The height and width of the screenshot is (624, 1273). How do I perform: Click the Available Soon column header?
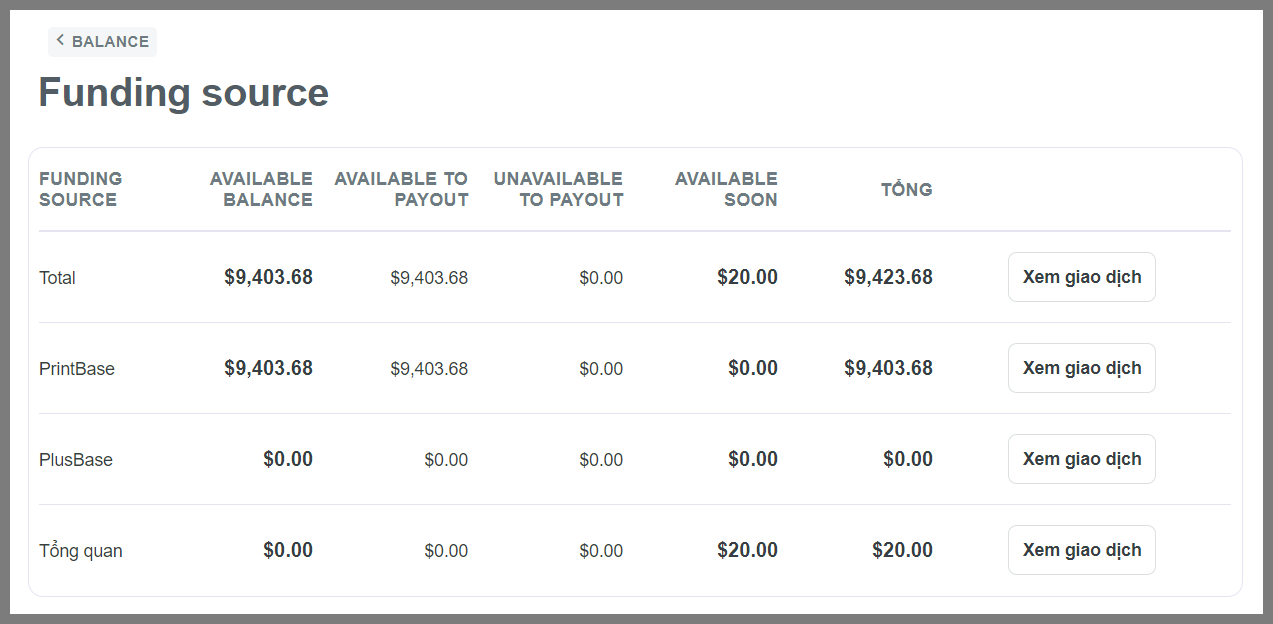[x=726, y=189]
